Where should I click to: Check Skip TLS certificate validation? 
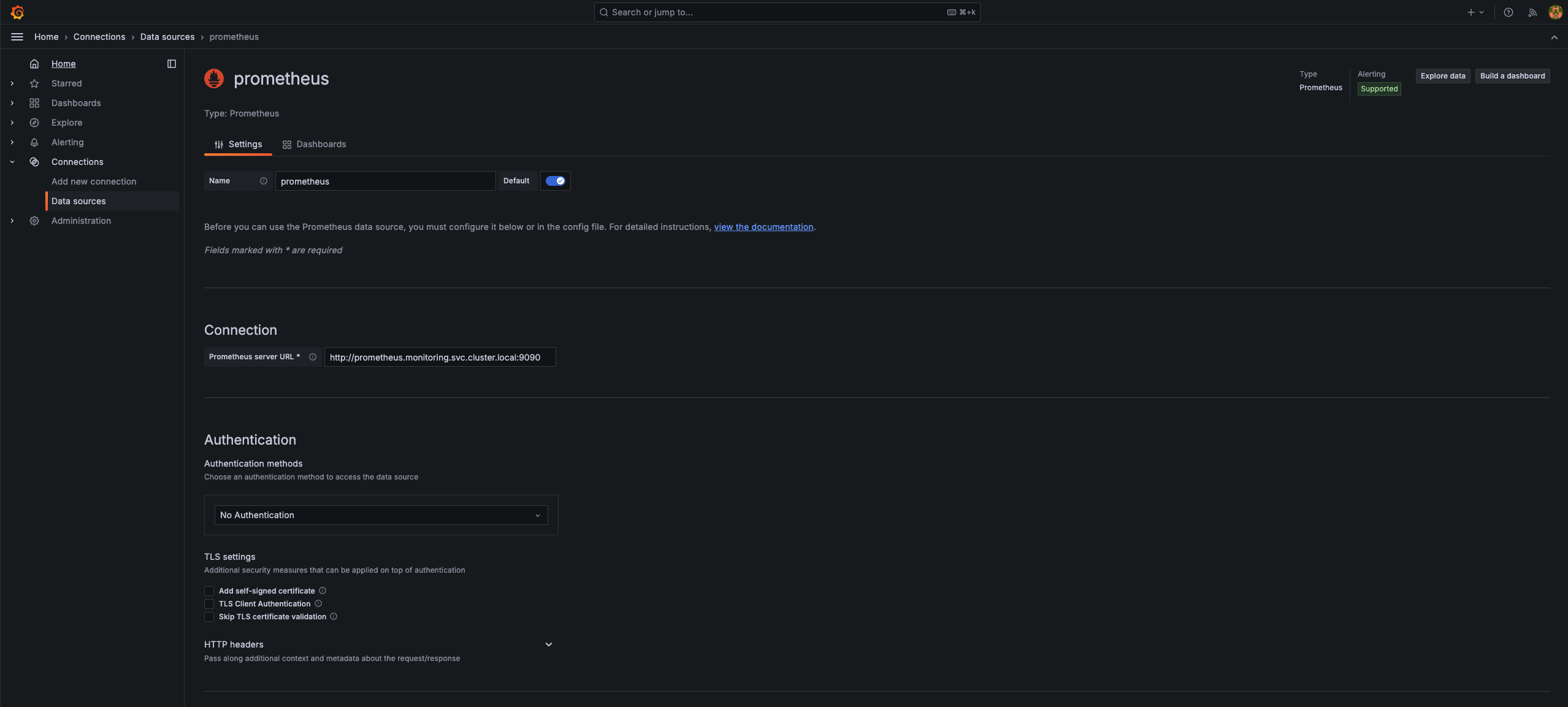209,616
